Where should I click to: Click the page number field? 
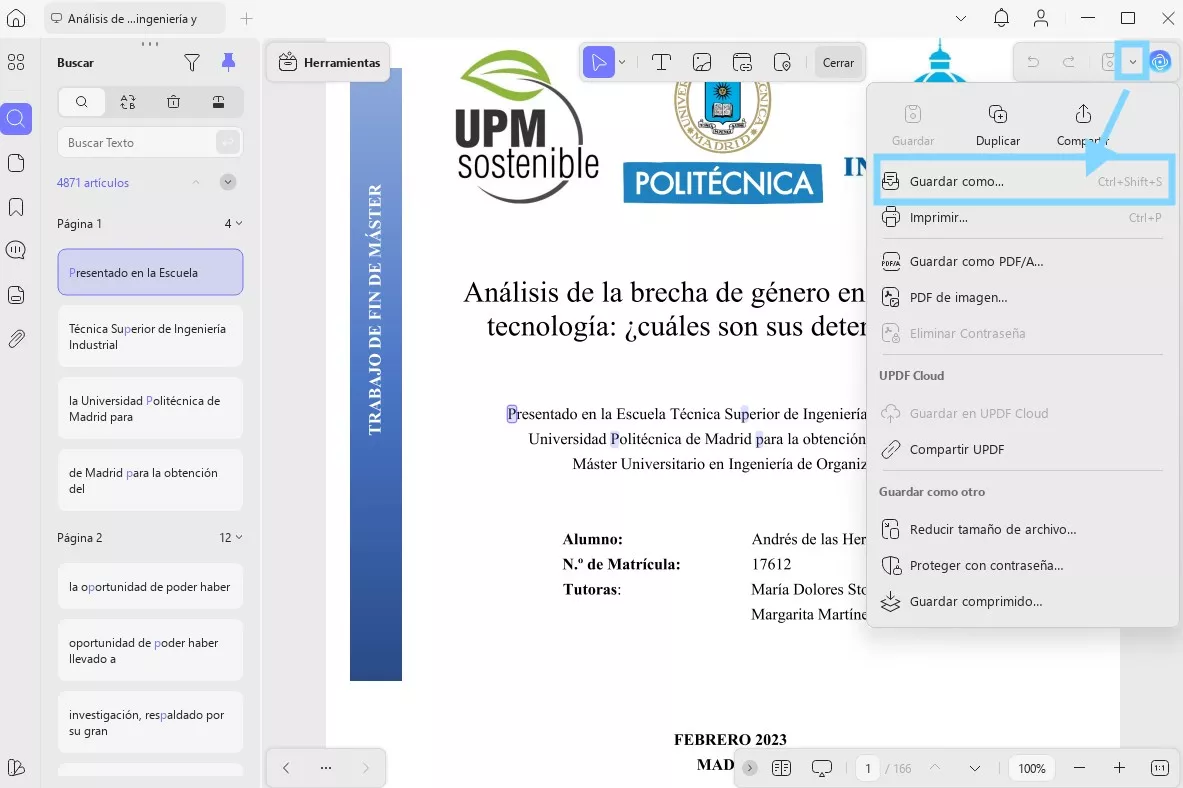868,768
